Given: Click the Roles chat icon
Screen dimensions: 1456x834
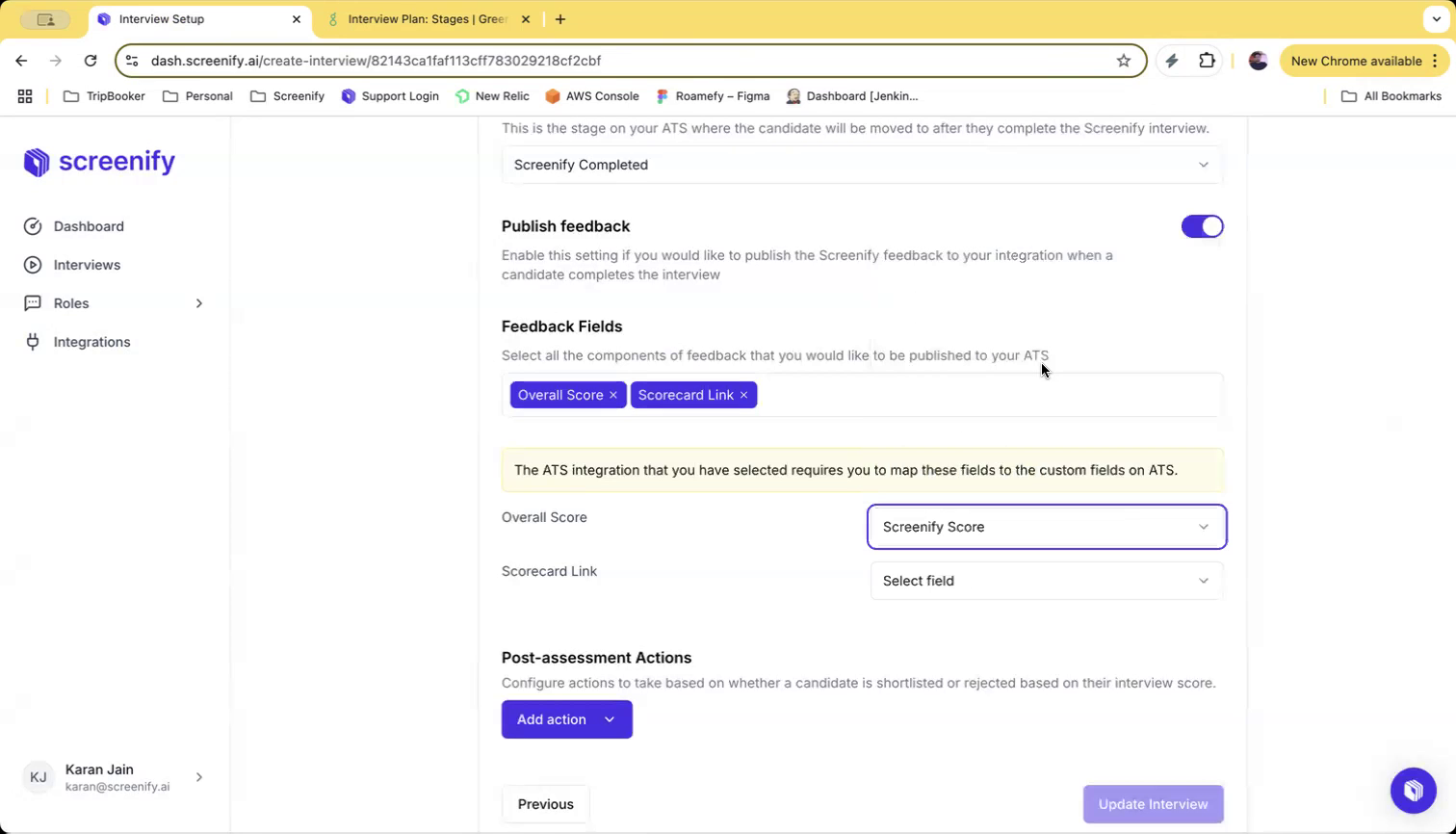Looking at the screenshot, I should pos(33,303).
